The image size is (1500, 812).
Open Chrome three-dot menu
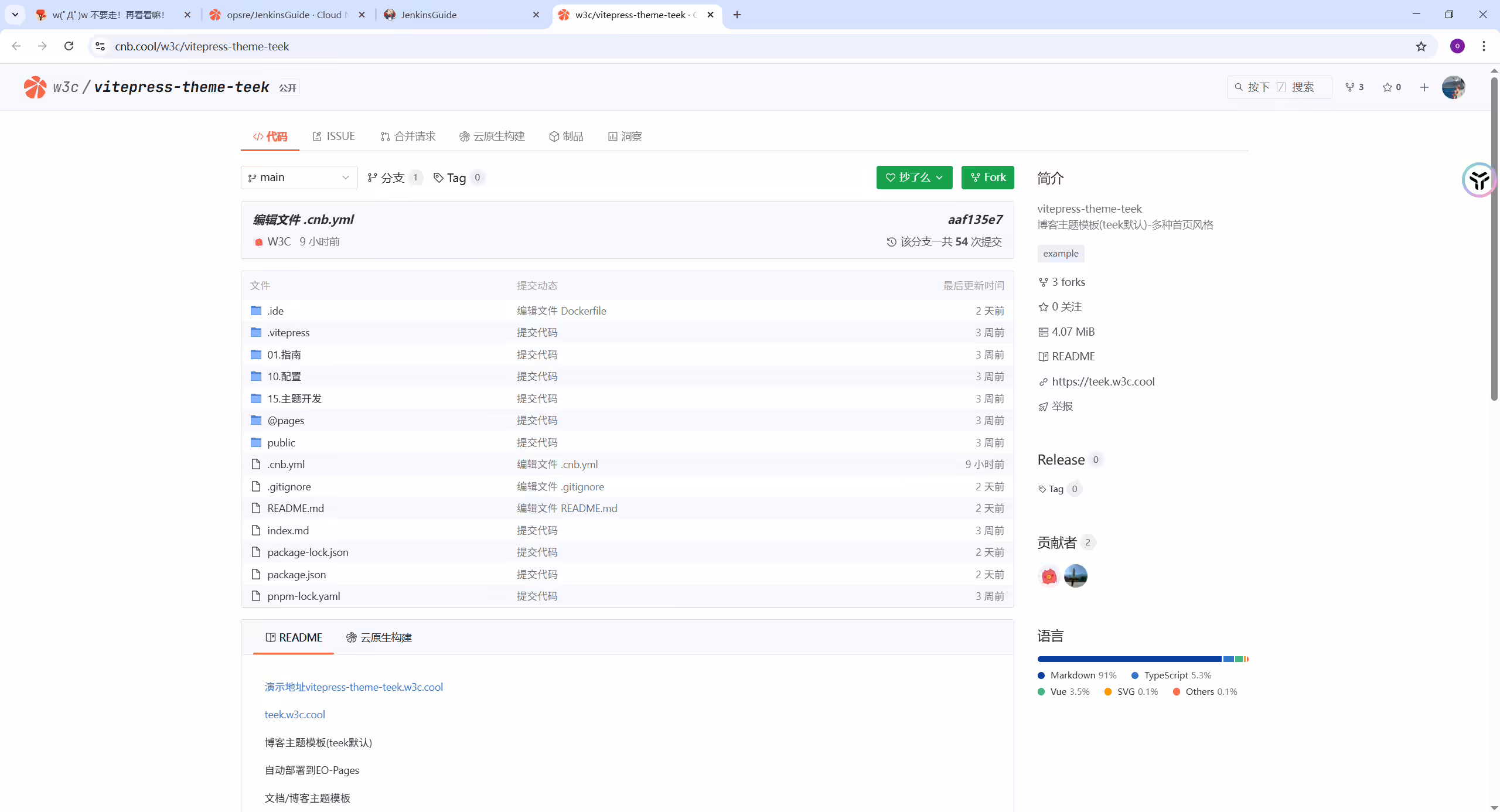tap(1484, 46)
